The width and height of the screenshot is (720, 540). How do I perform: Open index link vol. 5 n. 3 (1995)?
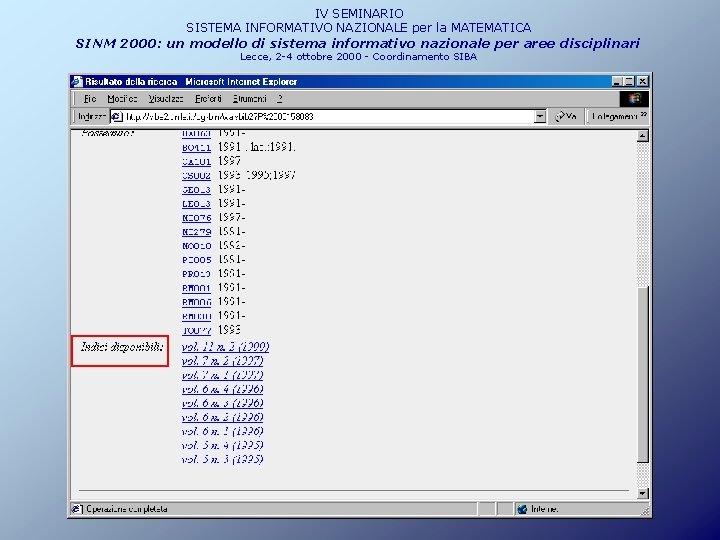coord(223,459)
